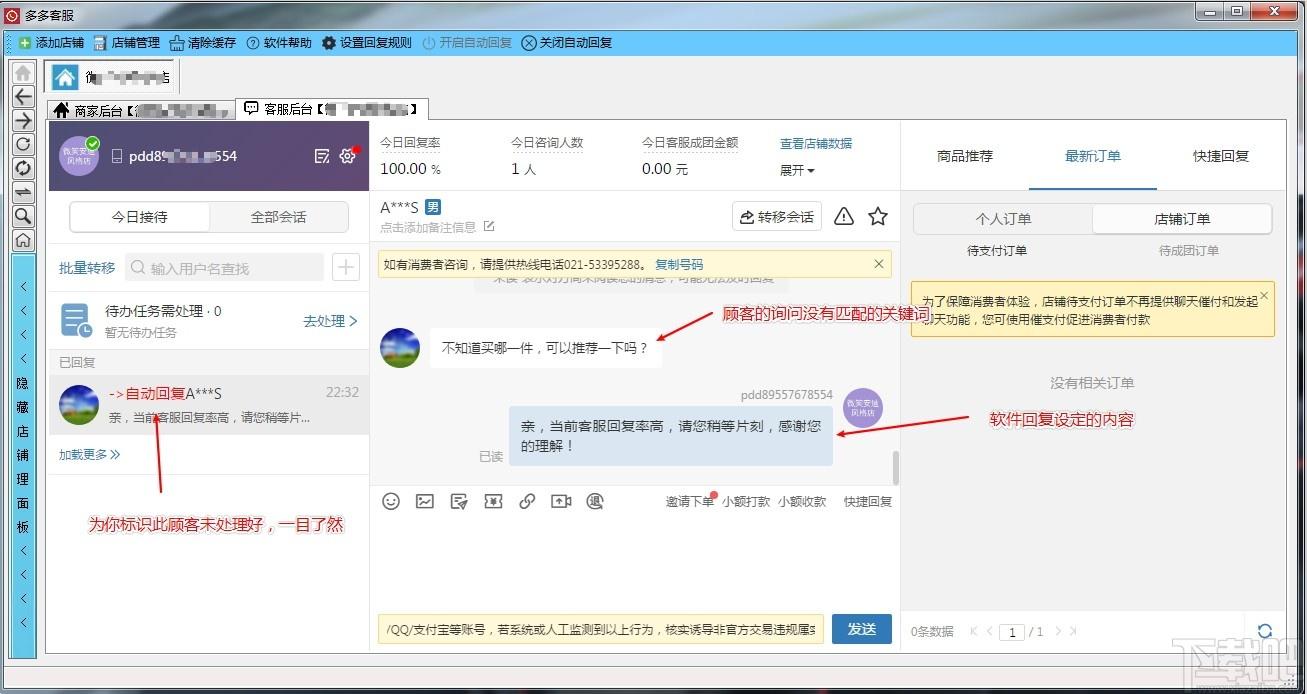Switch to the 商家后台 tab
The height and width of the screenshot is (694, 1307).
(141, 110)
